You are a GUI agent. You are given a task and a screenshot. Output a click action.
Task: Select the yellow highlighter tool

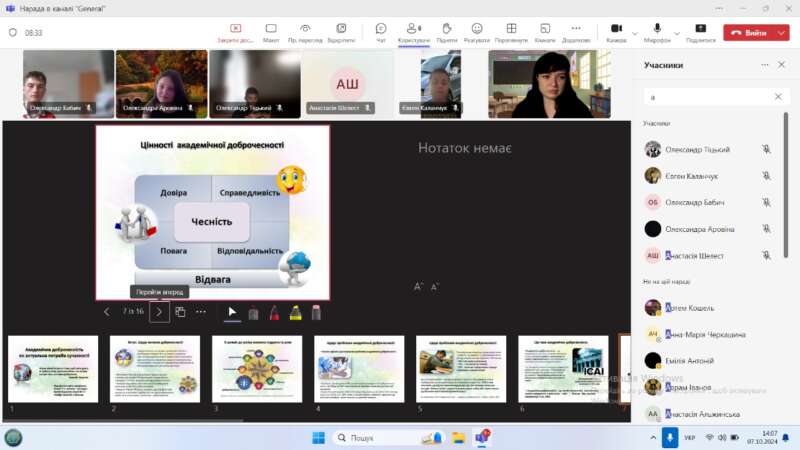click(x=296, y=312)
